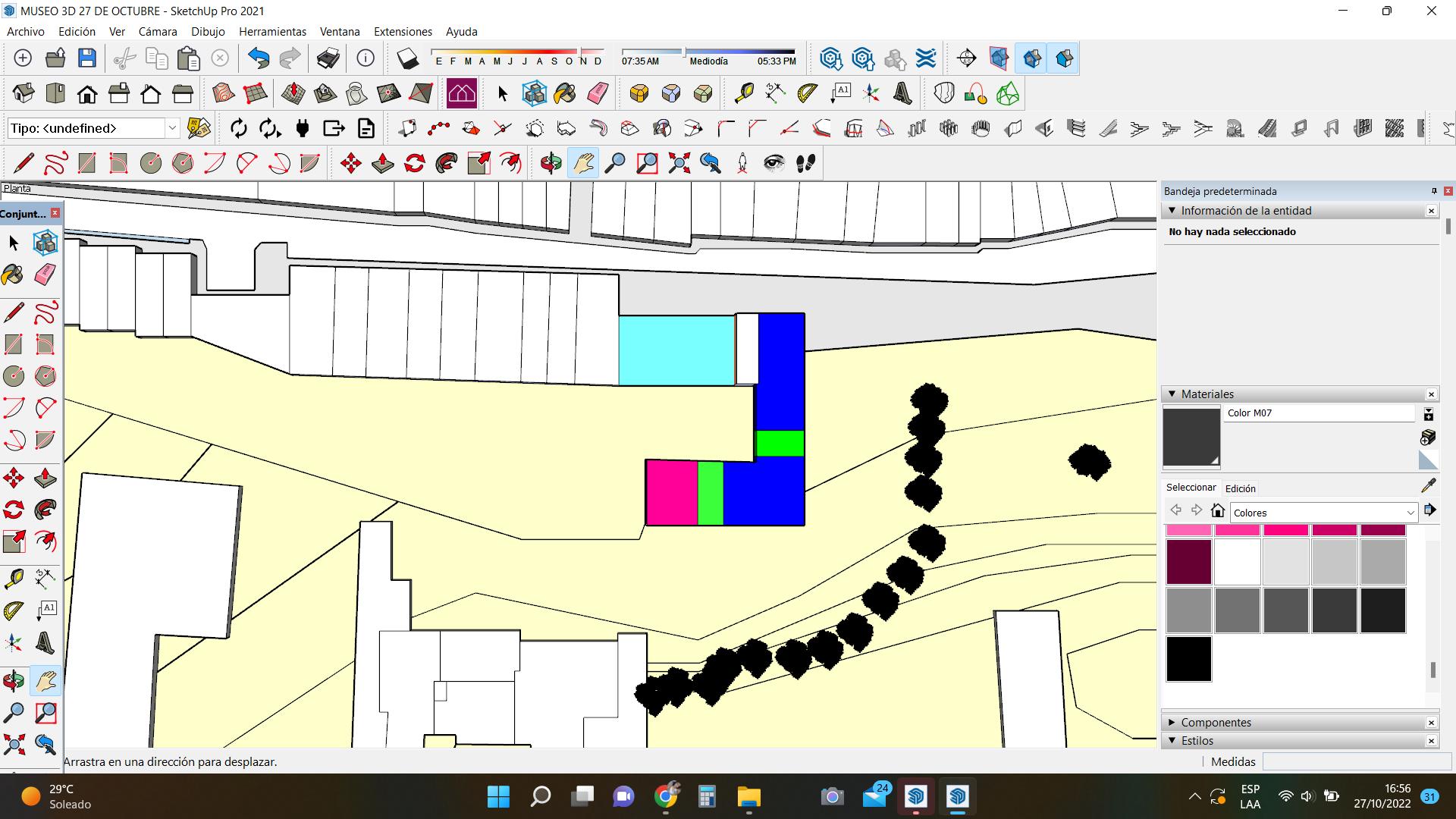
Task: Select the Orbit tool in main toolbar
Action: click(x=551, y=163)
